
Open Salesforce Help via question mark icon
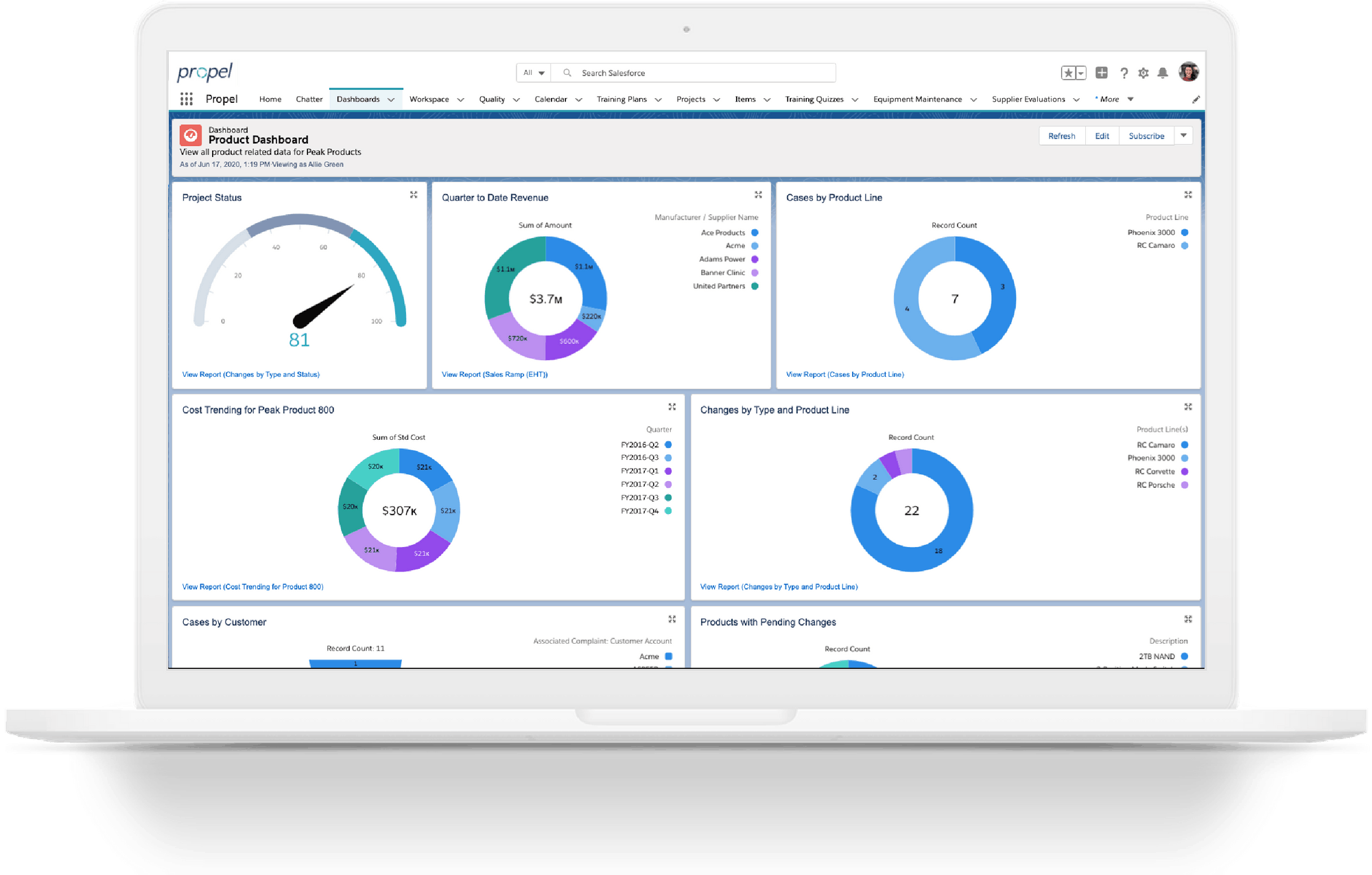pyautogui.click(x=1124, y=72)
